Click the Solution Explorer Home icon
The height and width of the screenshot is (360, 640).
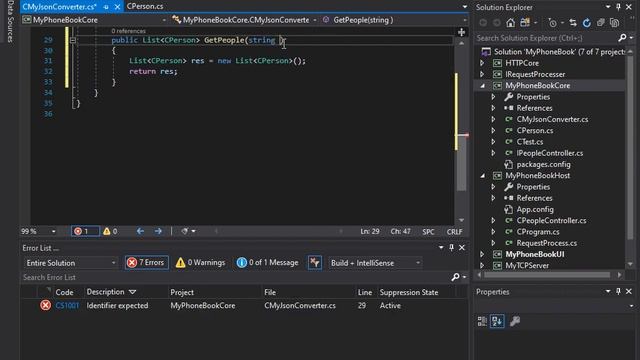(510, 23)
